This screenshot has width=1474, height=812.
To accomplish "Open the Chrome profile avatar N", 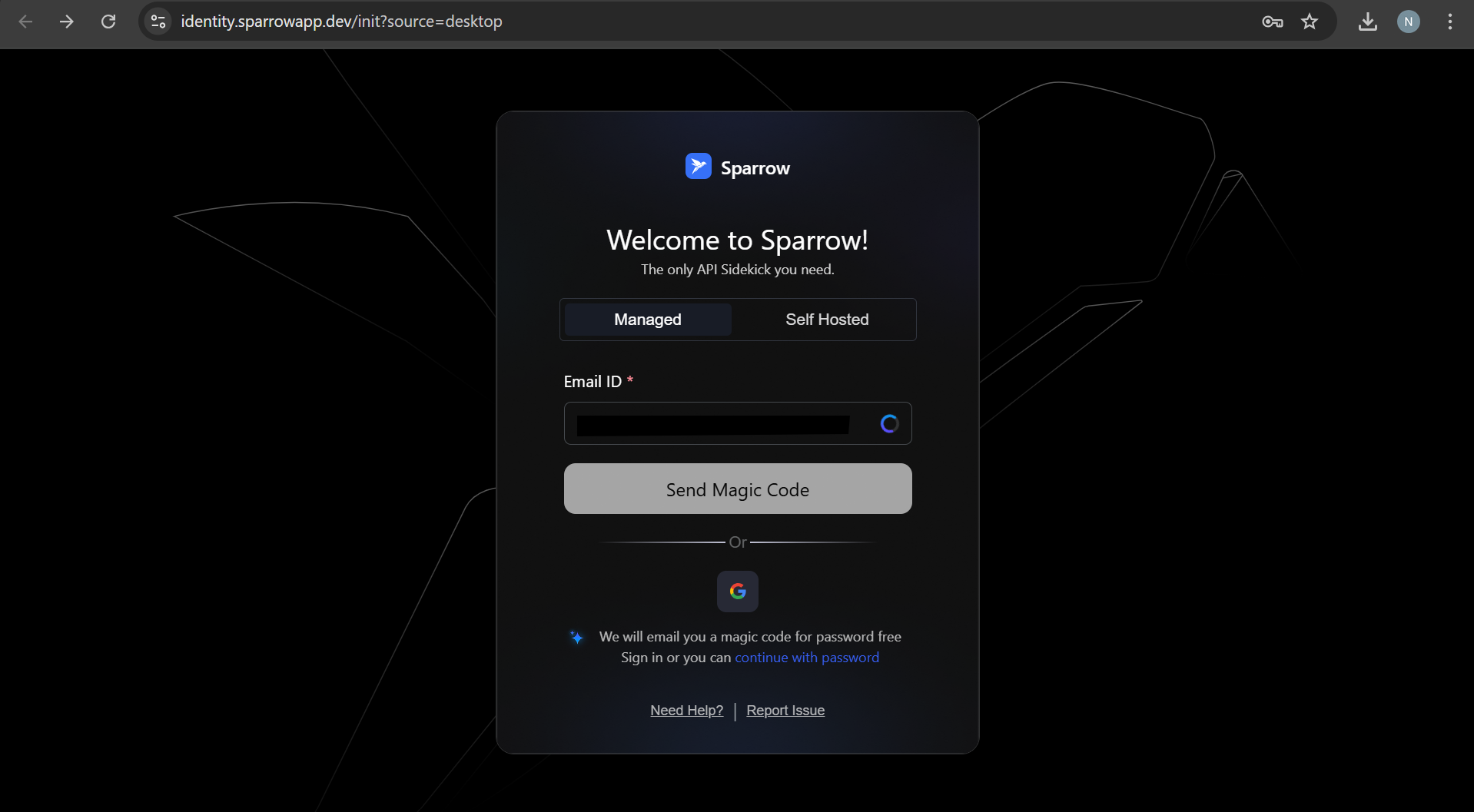I will (1409, 22).
